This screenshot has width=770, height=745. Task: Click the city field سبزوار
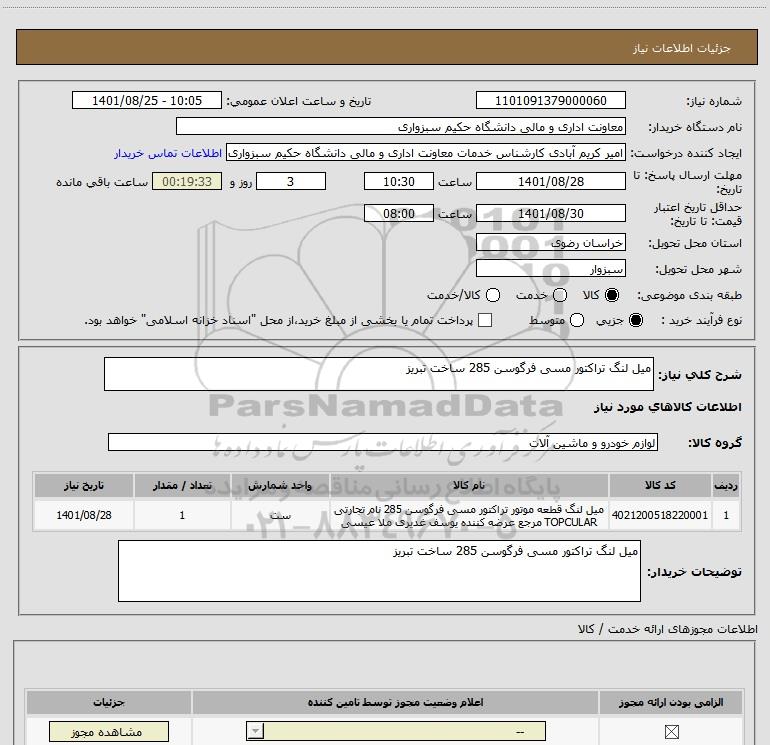click(550, 269)
